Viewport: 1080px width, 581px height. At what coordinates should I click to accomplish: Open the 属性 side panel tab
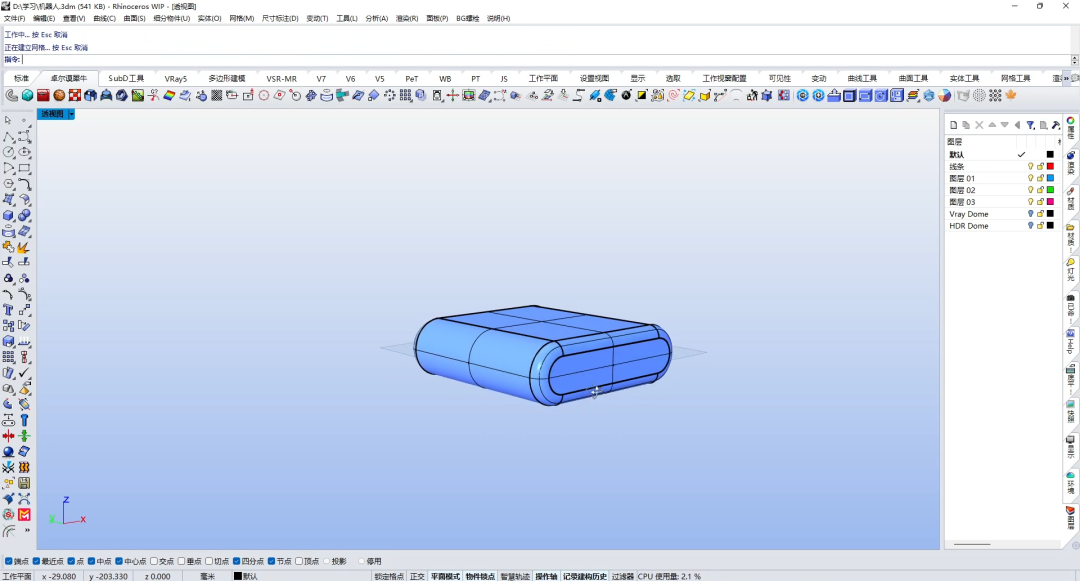(x=1070, y=128)
